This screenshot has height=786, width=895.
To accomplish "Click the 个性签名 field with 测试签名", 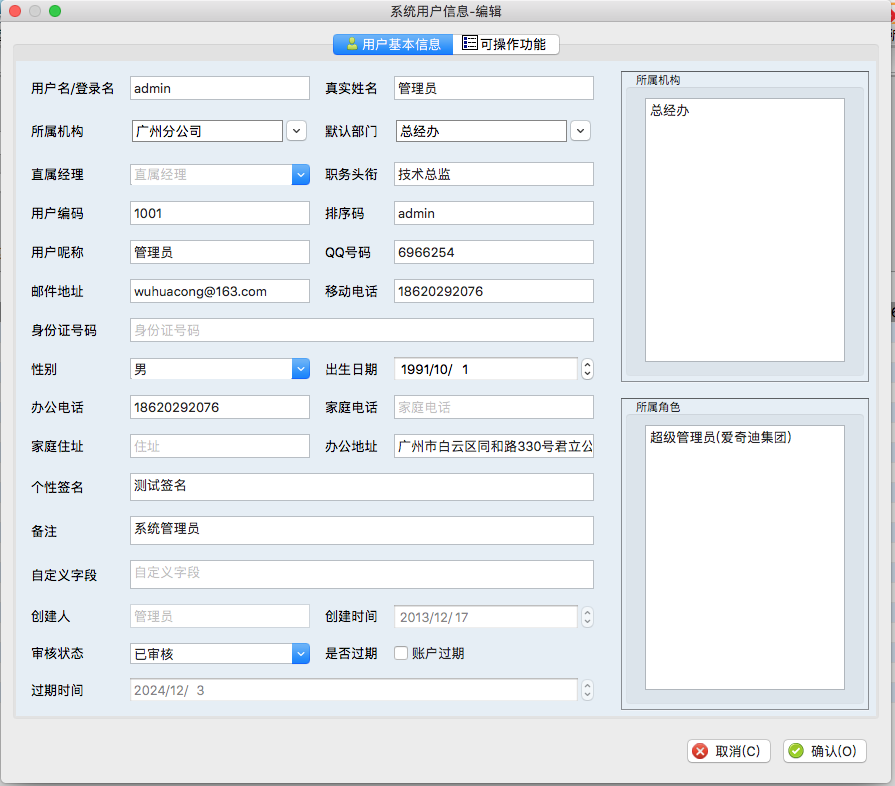I will (x=361, y=486).
